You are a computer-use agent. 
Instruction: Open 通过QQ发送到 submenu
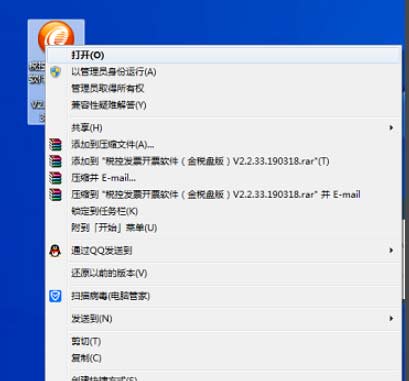pos(224,250)
